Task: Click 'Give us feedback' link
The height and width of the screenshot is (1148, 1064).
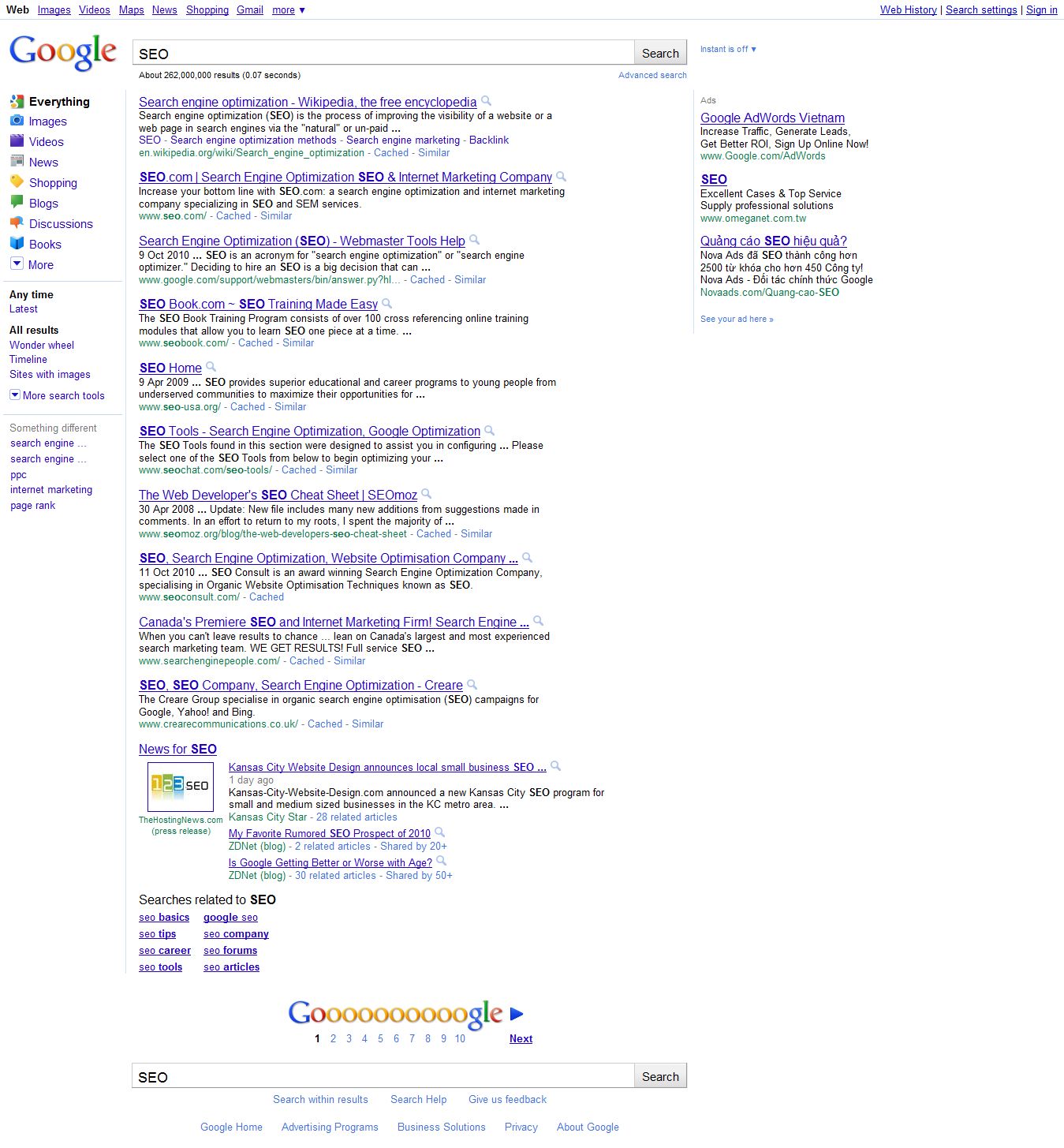Action: point(507,1099)
